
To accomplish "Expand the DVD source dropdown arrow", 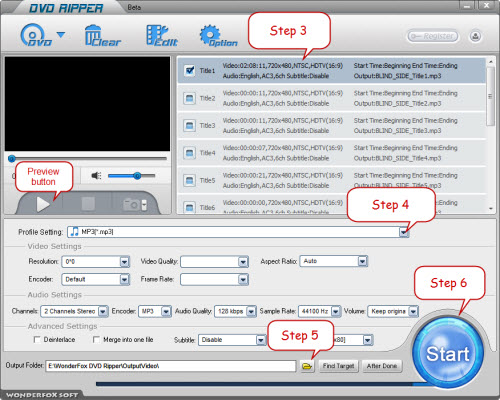I will coord(61,34).
